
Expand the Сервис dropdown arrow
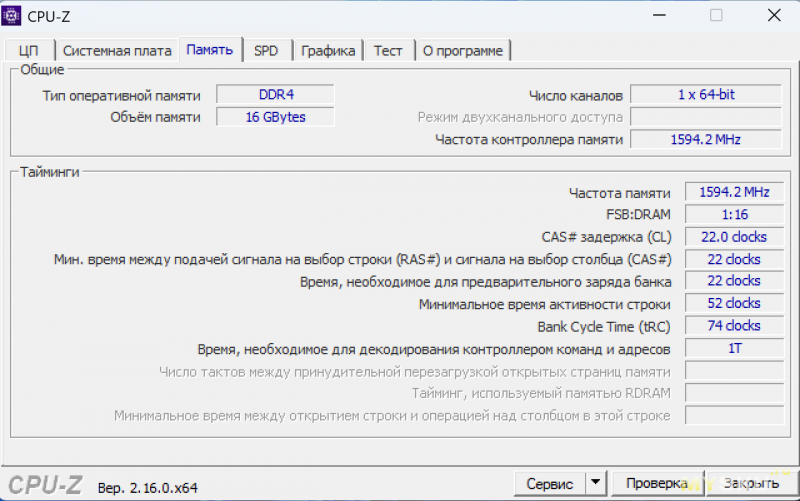[x=596, y=484]
